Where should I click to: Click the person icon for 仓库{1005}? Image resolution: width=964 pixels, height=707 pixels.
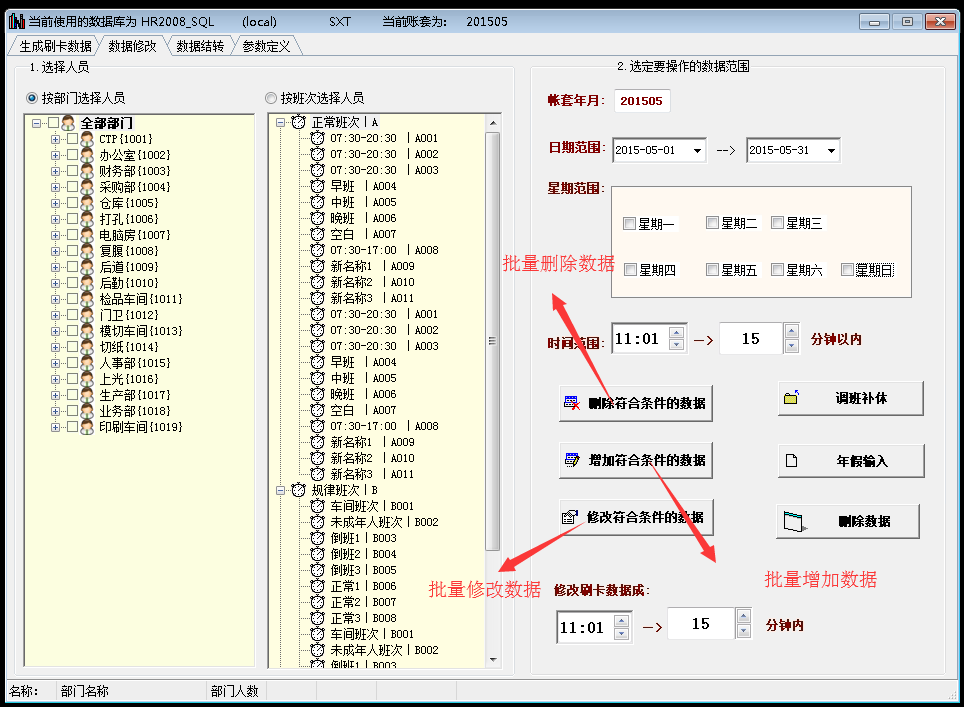pos(87,202)
